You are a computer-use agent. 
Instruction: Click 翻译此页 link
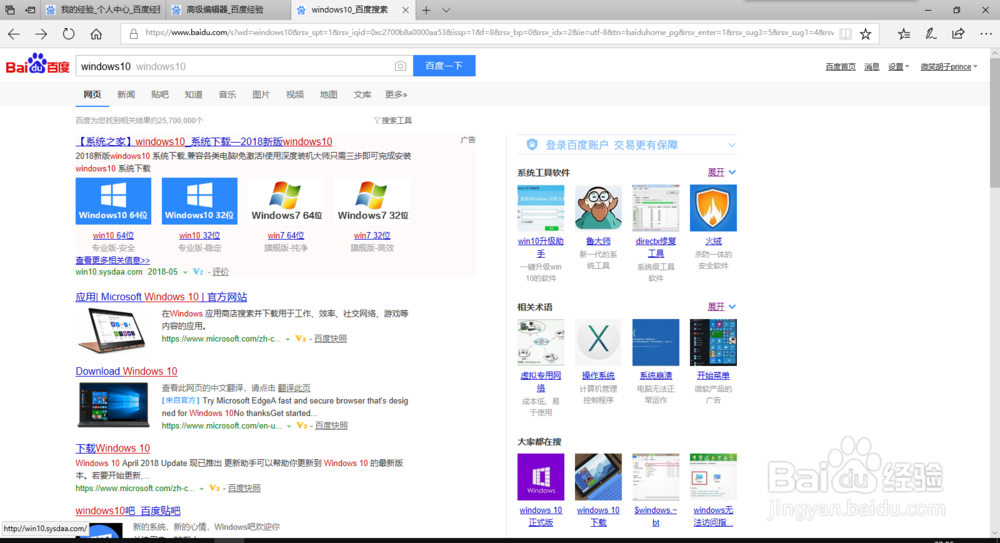[294, 388]
